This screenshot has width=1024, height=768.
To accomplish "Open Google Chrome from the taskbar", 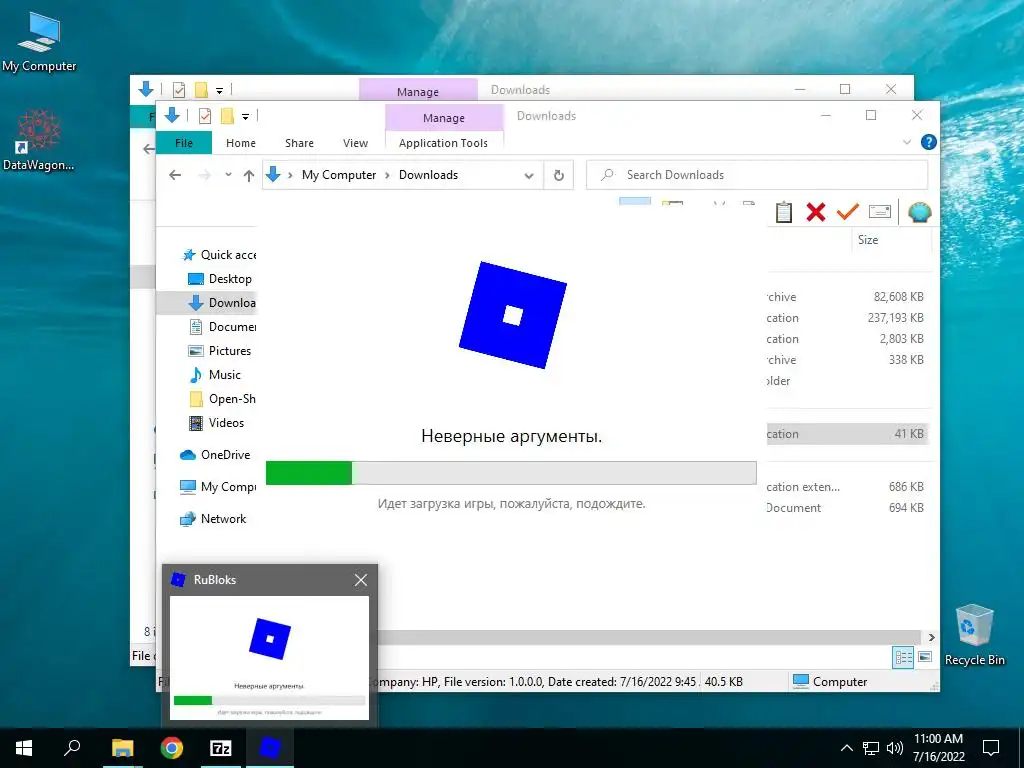I will (x=172, y=748).
